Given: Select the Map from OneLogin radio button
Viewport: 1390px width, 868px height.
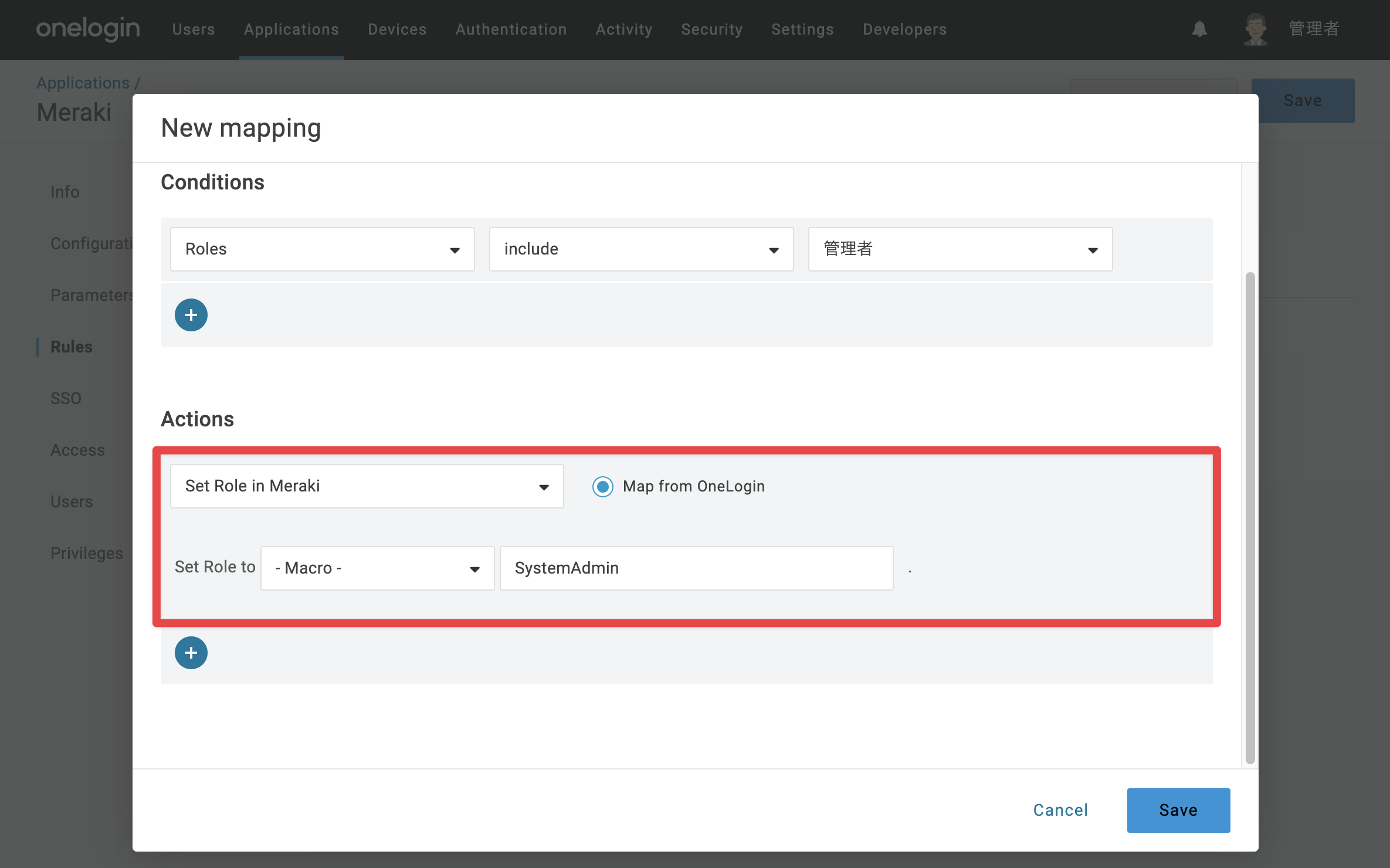Looking at the screenshot, I should coord(603,486).
